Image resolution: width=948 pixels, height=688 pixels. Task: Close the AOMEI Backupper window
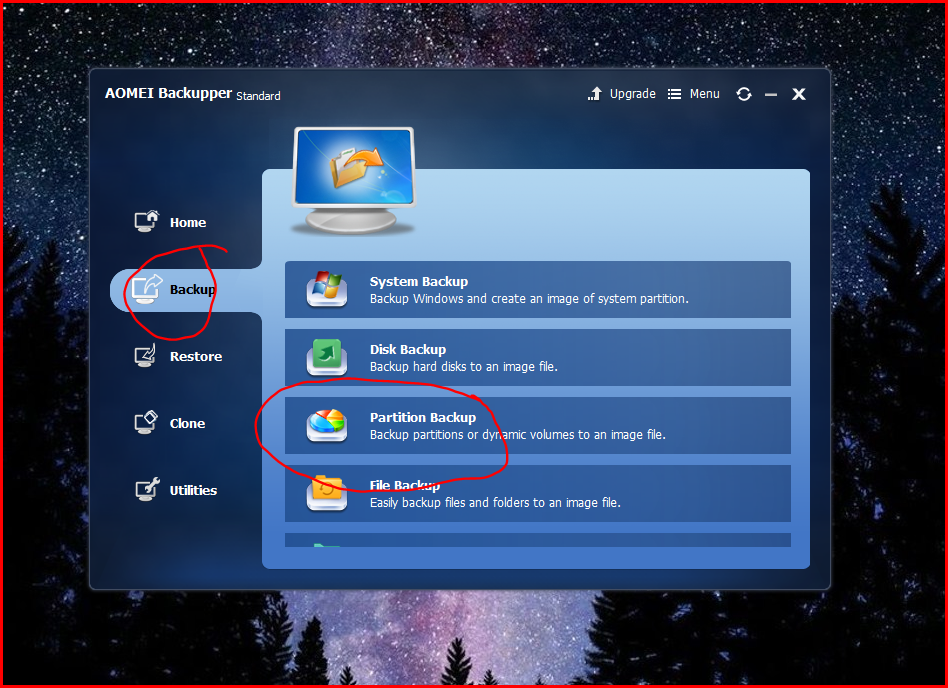(799, 94)
